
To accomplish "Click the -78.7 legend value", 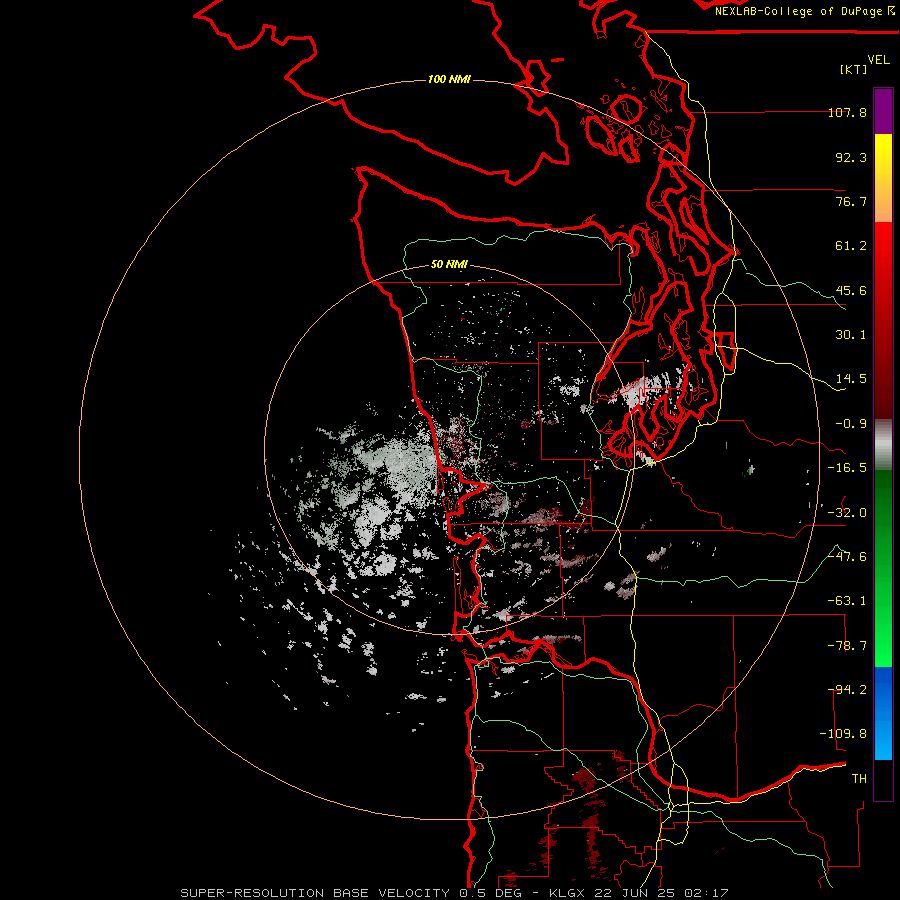I will coord(847,646).
